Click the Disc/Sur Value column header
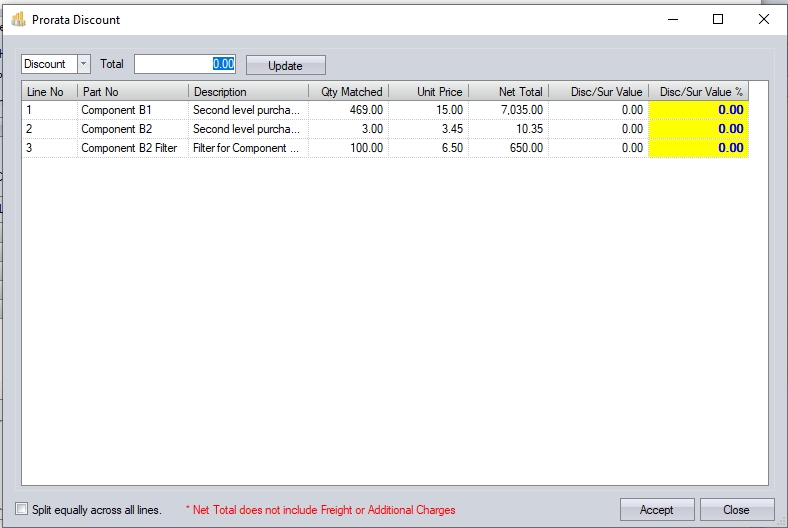 click(x=598, y=92)
